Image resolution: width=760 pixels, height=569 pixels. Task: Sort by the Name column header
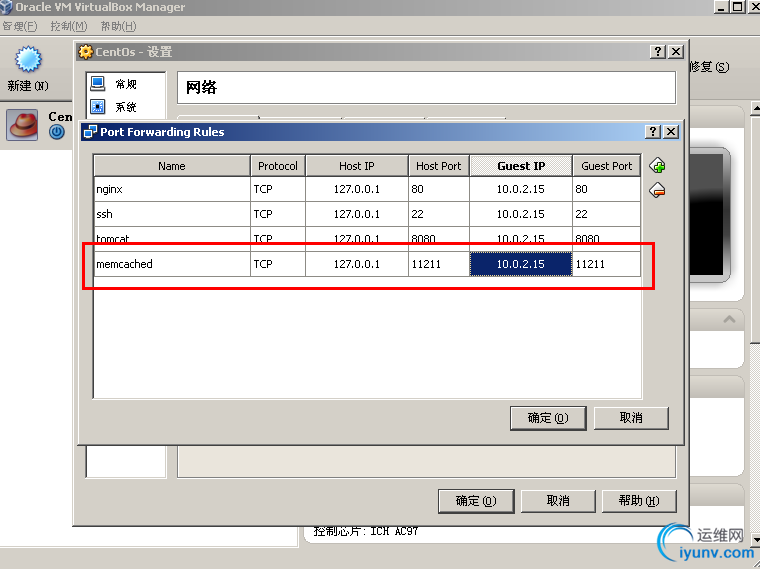coord(172,166)
